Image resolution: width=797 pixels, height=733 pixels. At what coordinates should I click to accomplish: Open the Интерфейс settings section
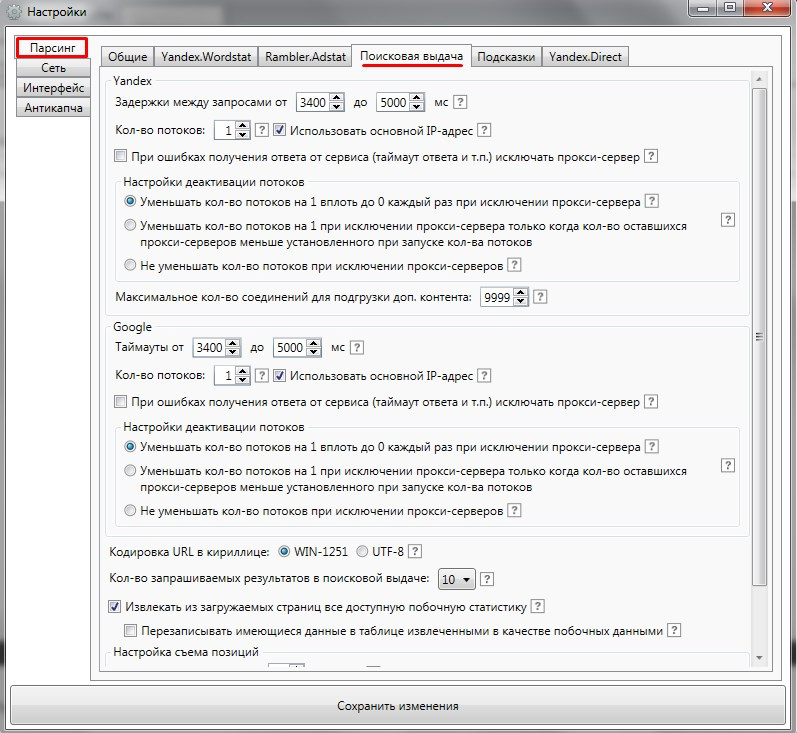pyautogui.click(x=53, y=87)
